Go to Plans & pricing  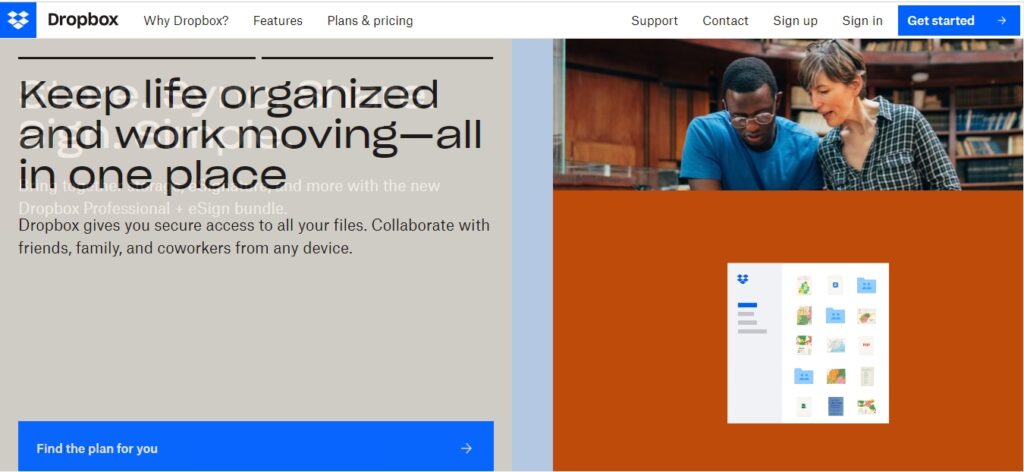point(370,21)
